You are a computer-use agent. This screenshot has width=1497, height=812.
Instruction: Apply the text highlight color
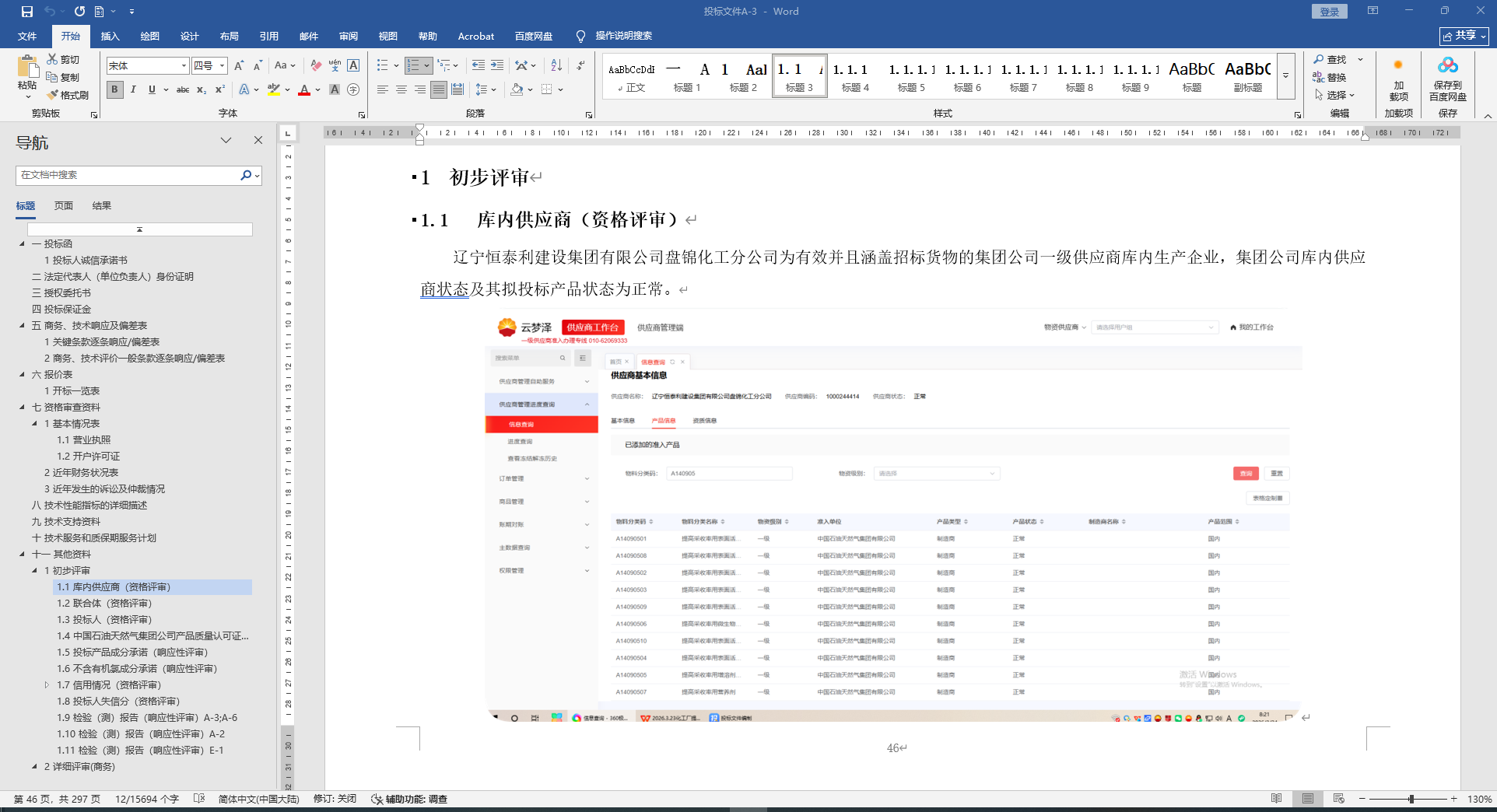tap(273, 89)
